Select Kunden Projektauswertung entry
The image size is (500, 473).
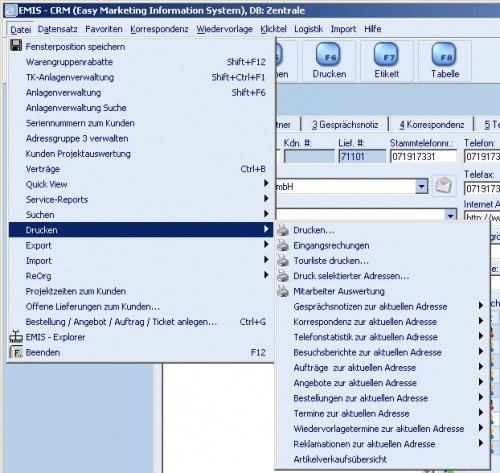(x=141, y=154)
